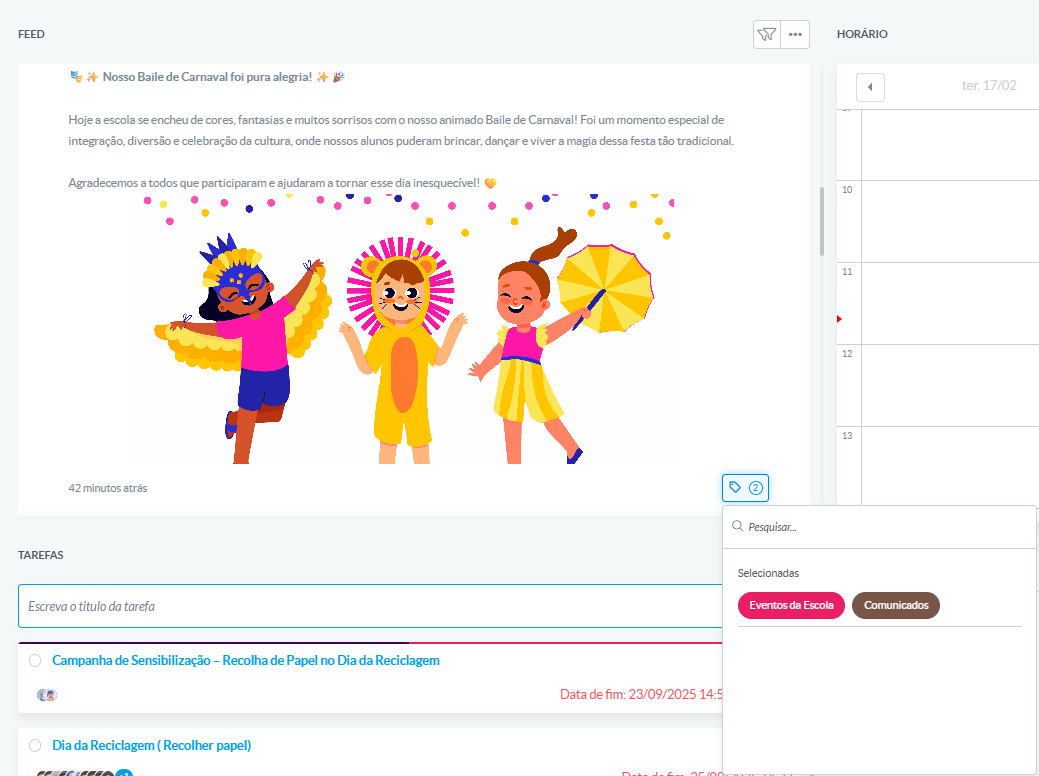This screenshot has width=1039, height=776.
Task: Click the 'Selecionadas' label
Action: click(768, 573)
